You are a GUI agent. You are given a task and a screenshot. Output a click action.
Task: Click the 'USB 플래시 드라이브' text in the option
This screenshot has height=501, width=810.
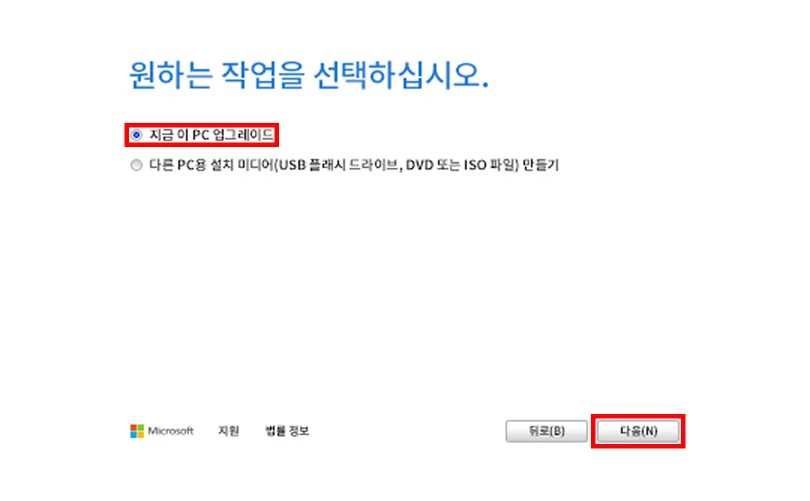[x=338, y=165]
